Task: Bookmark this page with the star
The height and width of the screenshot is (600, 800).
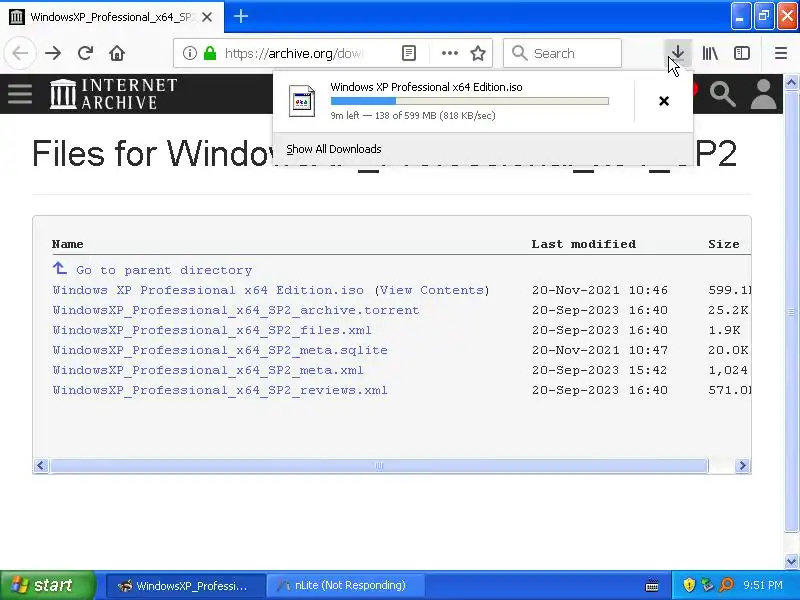Action: coord(478,53)
